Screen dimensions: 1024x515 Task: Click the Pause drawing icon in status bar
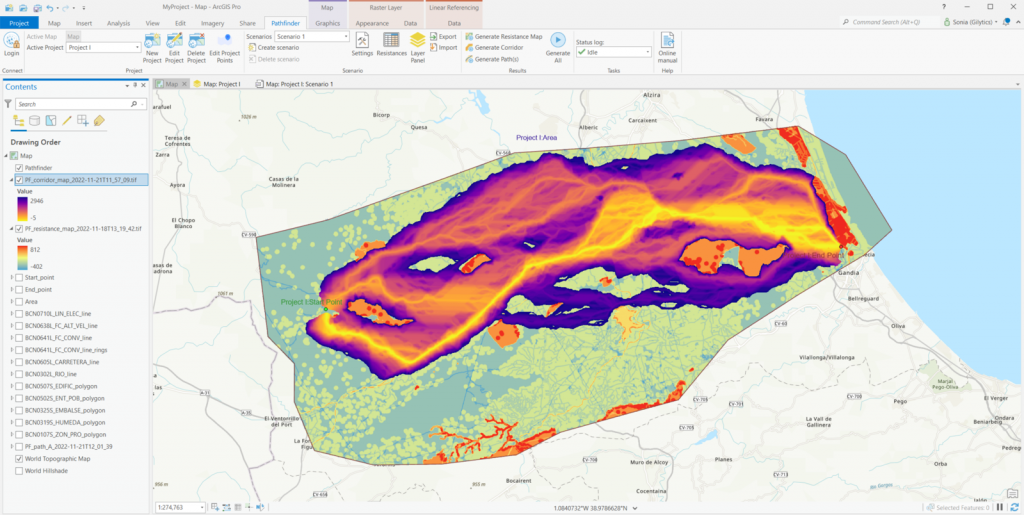click(1000, 507)
